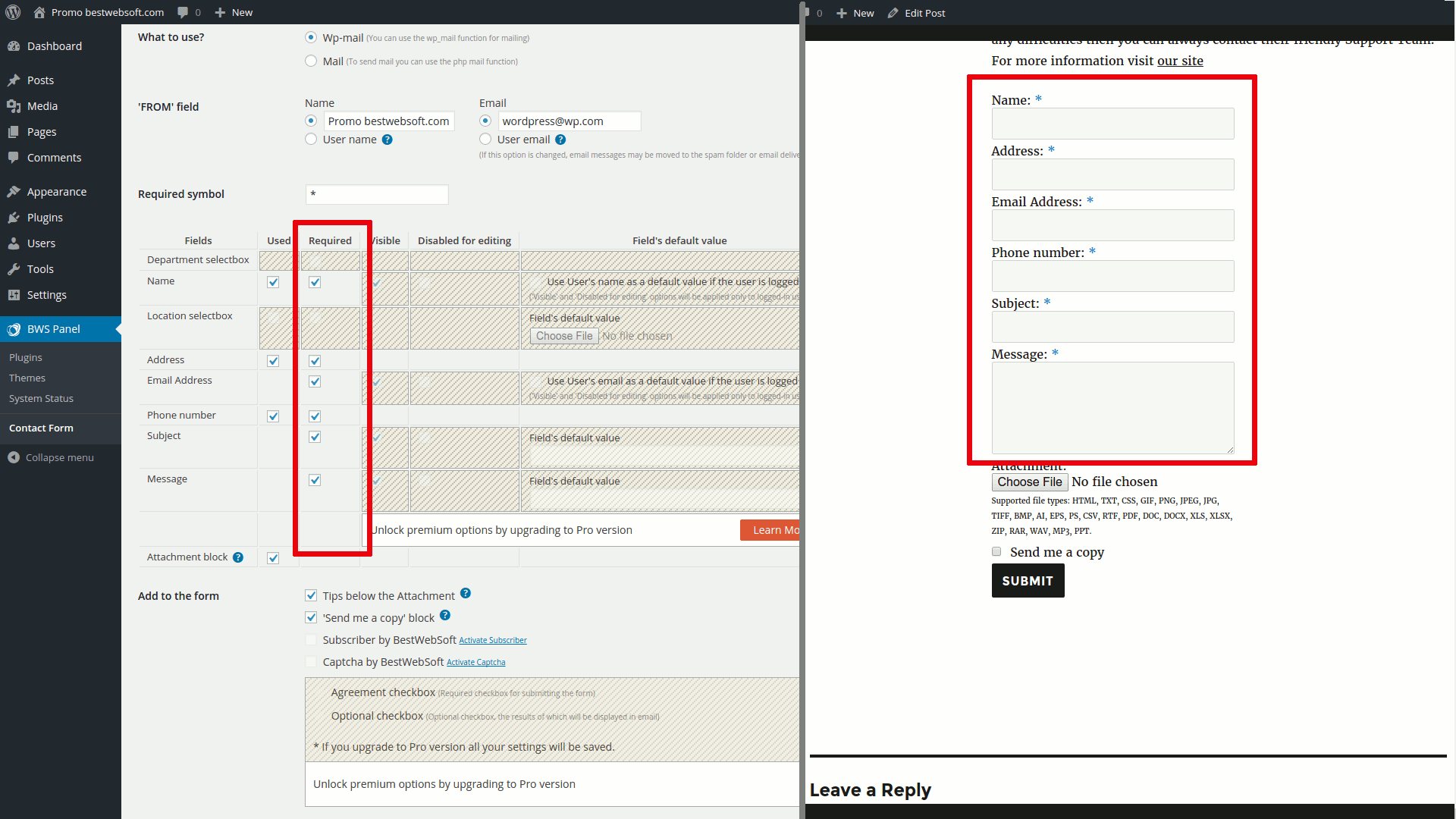Image resolution: width=1456 pixels, height=819 pixels.
Task: Open the BWS Panel menu
Action: [x=61, y=329]
